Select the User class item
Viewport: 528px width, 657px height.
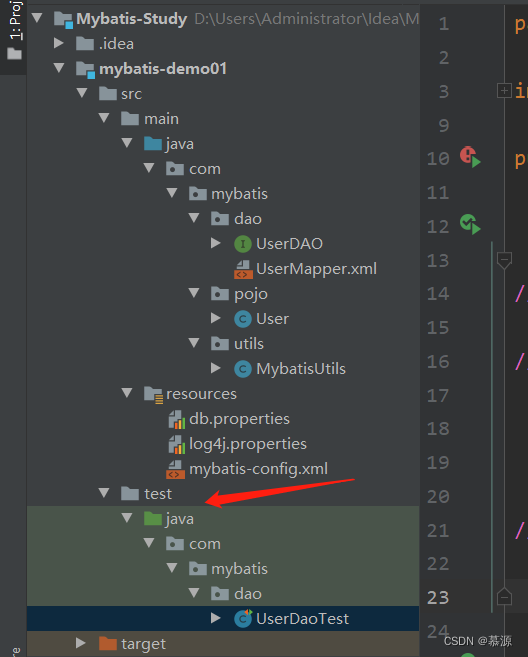272,318
